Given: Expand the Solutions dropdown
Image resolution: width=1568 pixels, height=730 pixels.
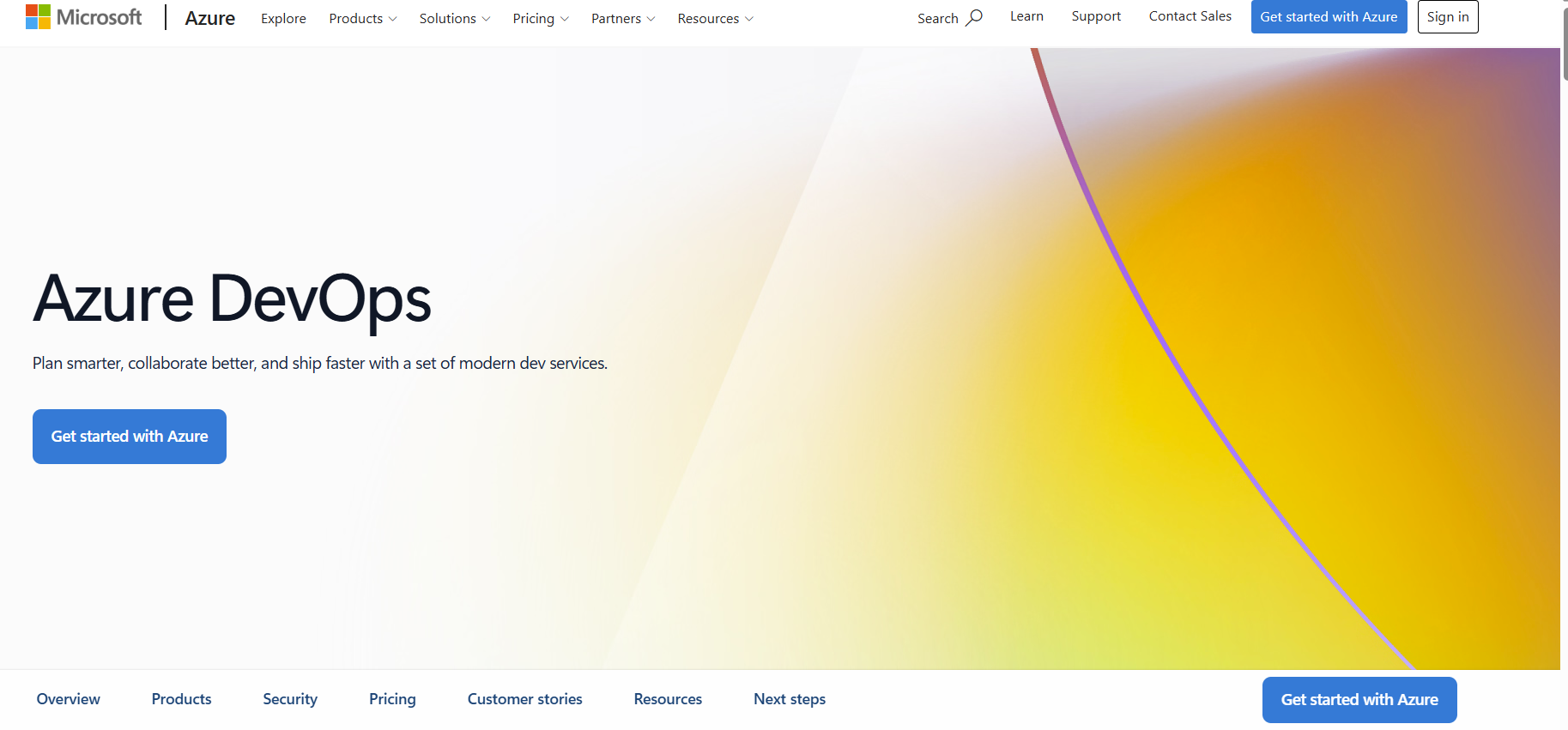Looking at the screenshot, I should 455,18.
